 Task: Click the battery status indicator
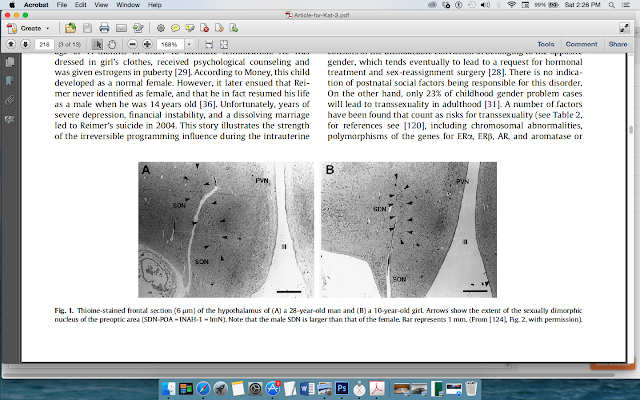547,5
